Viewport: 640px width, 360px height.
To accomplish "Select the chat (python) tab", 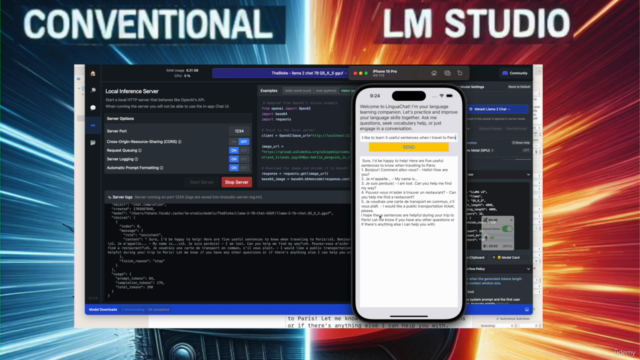I will pyautogui.click(x=326, y=91).
